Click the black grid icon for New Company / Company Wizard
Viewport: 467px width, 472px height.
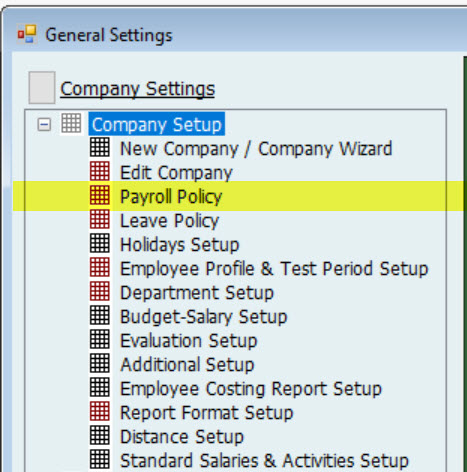(x=100, y=147)
